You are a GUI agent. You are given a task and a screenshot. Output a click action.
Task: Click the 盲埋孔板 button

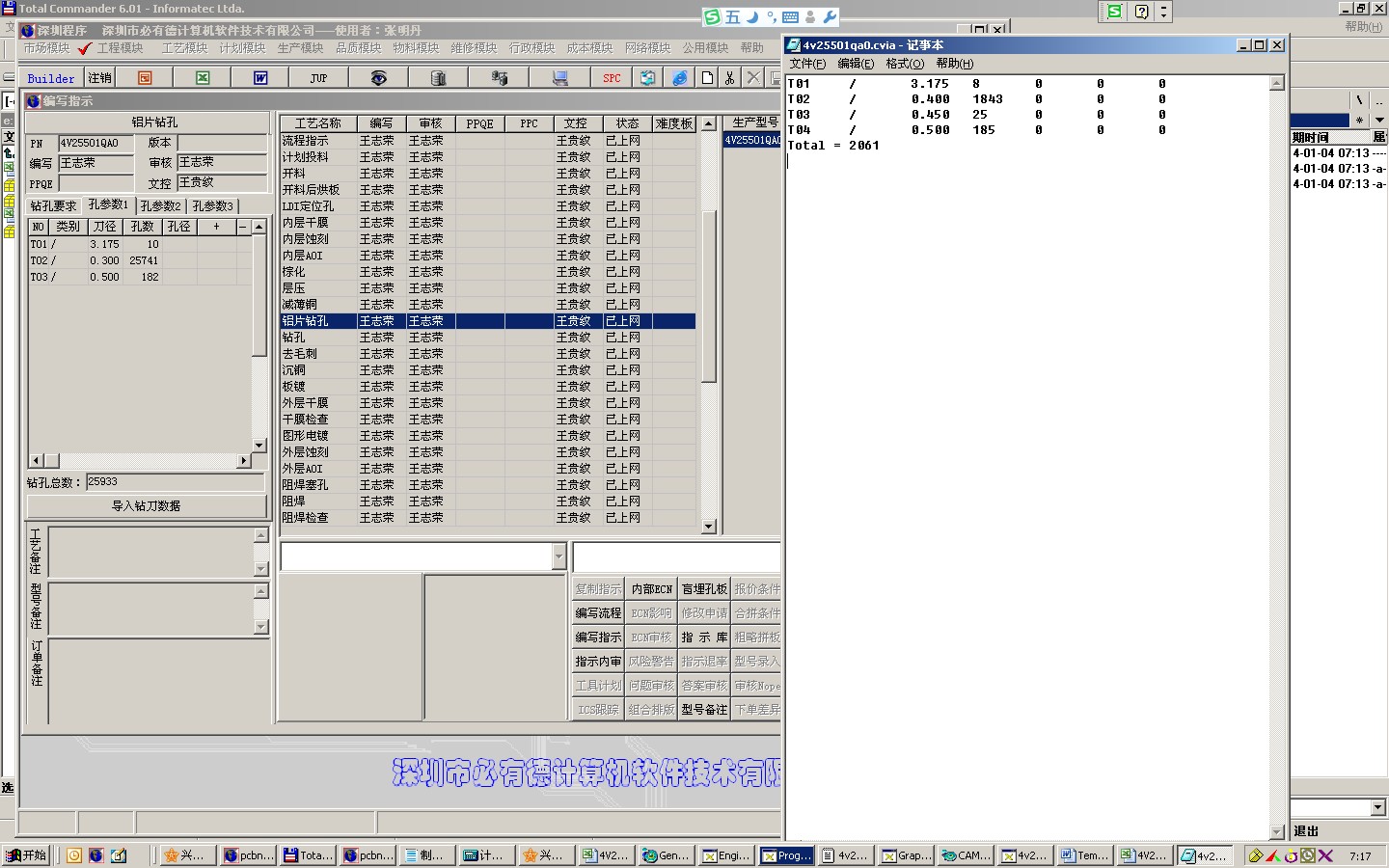pyautogui.click(x=704, y=589)
